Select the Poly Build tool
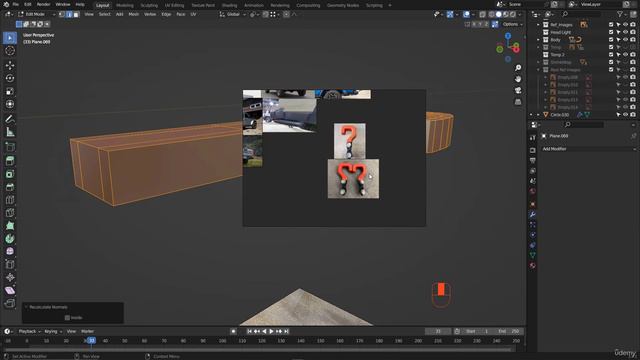The width and height of the screenshot is (640, 360). [10, 226]
